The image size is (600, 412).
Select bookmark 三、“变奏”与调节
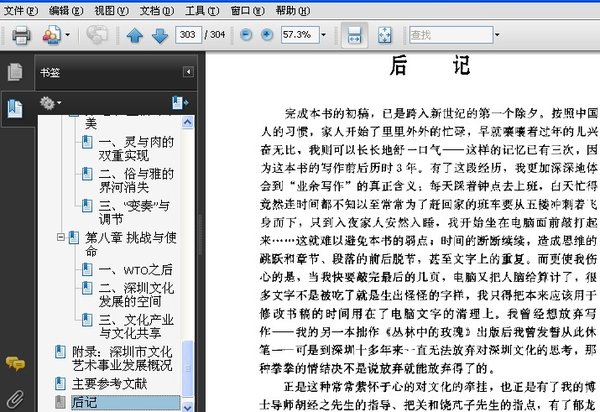coord(134,212)
